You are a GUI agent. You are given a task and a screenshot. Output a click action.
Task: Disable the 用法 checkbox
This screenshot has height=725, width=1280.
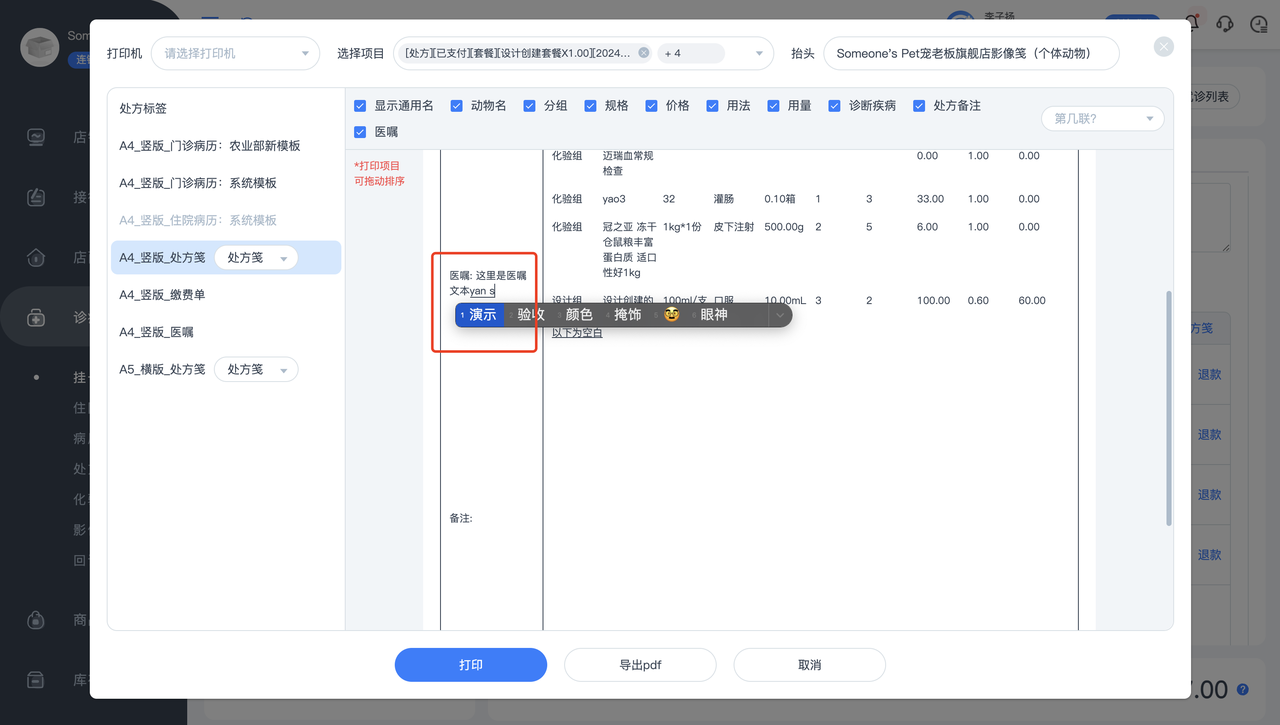713,106
